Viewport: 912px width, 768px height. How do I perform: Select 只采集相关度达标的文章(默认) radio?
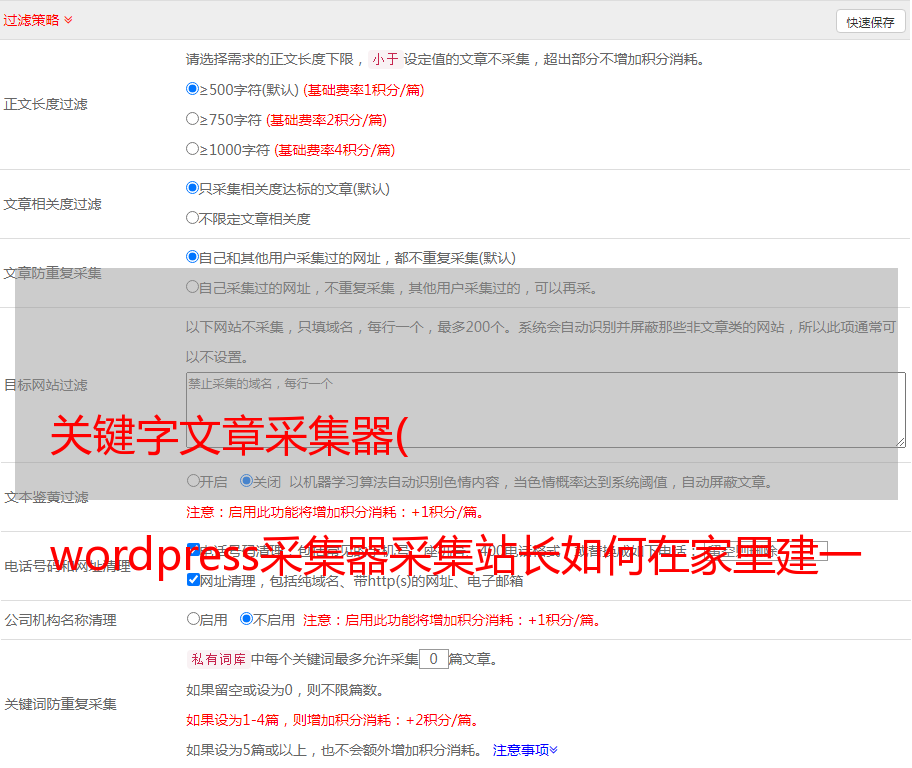[193, 188]
